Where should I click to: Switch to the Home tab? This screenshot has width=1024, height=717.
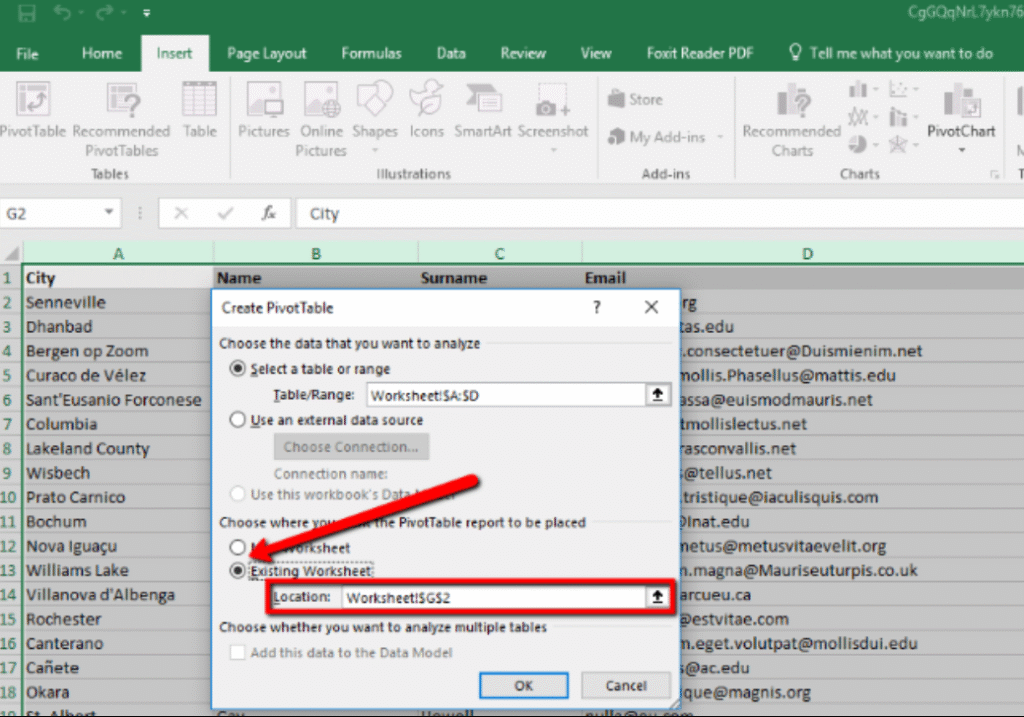102,54
